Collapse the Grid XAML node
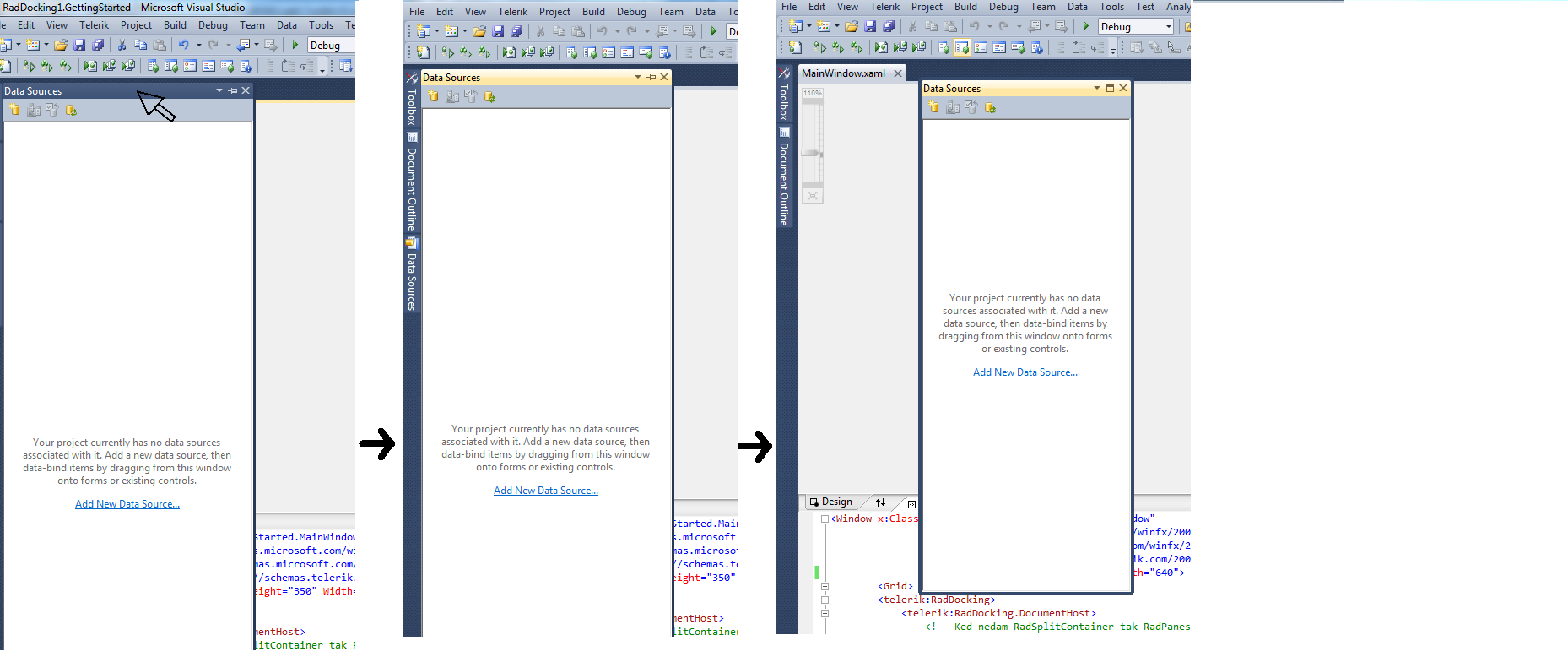Viewport: 1568px width, 657px height. tap(825, 586)
